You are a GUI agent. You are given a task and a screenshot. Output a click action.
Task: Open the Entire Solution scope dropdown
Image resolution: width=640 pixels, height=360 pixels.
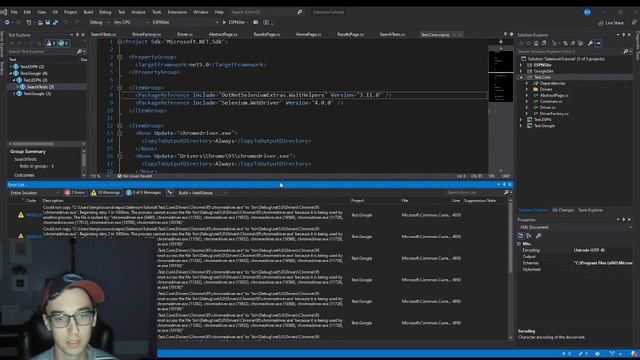(34, 193)
